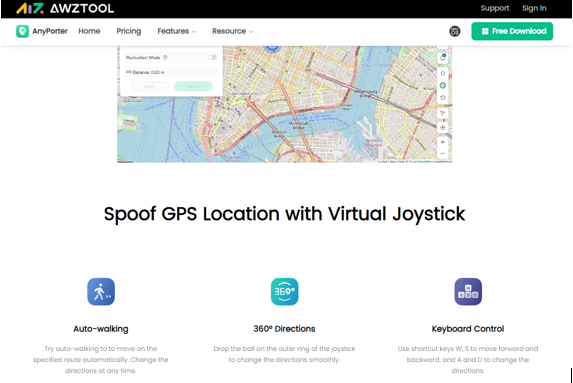Click the Auto-walking walker icon
The image size is (573, 383).
[101, 292]
